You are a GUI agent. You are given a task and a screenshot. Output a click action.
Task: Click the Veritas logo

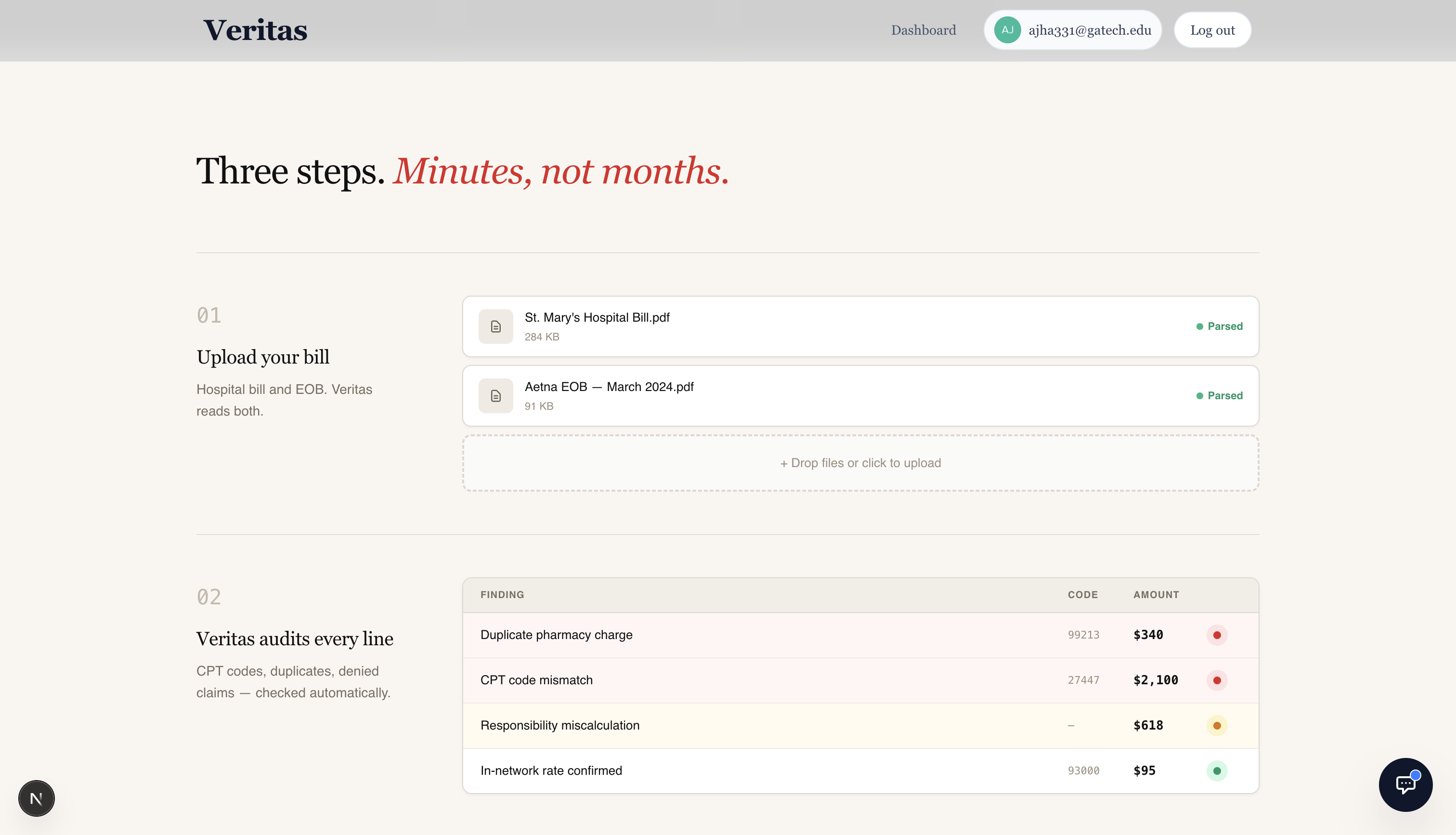(255, 30)
